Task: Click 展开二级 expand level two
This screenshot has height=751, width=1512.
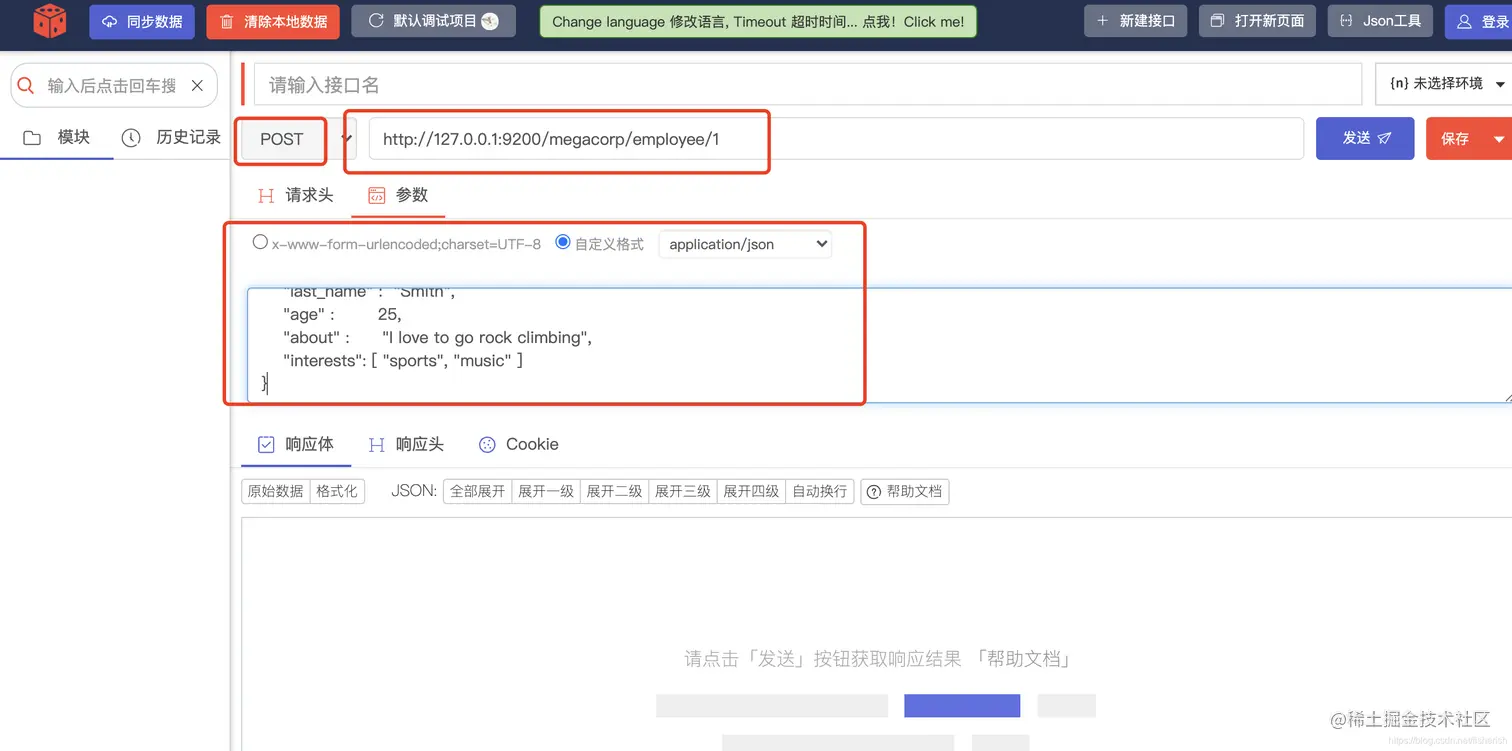Action: (614, 491)
